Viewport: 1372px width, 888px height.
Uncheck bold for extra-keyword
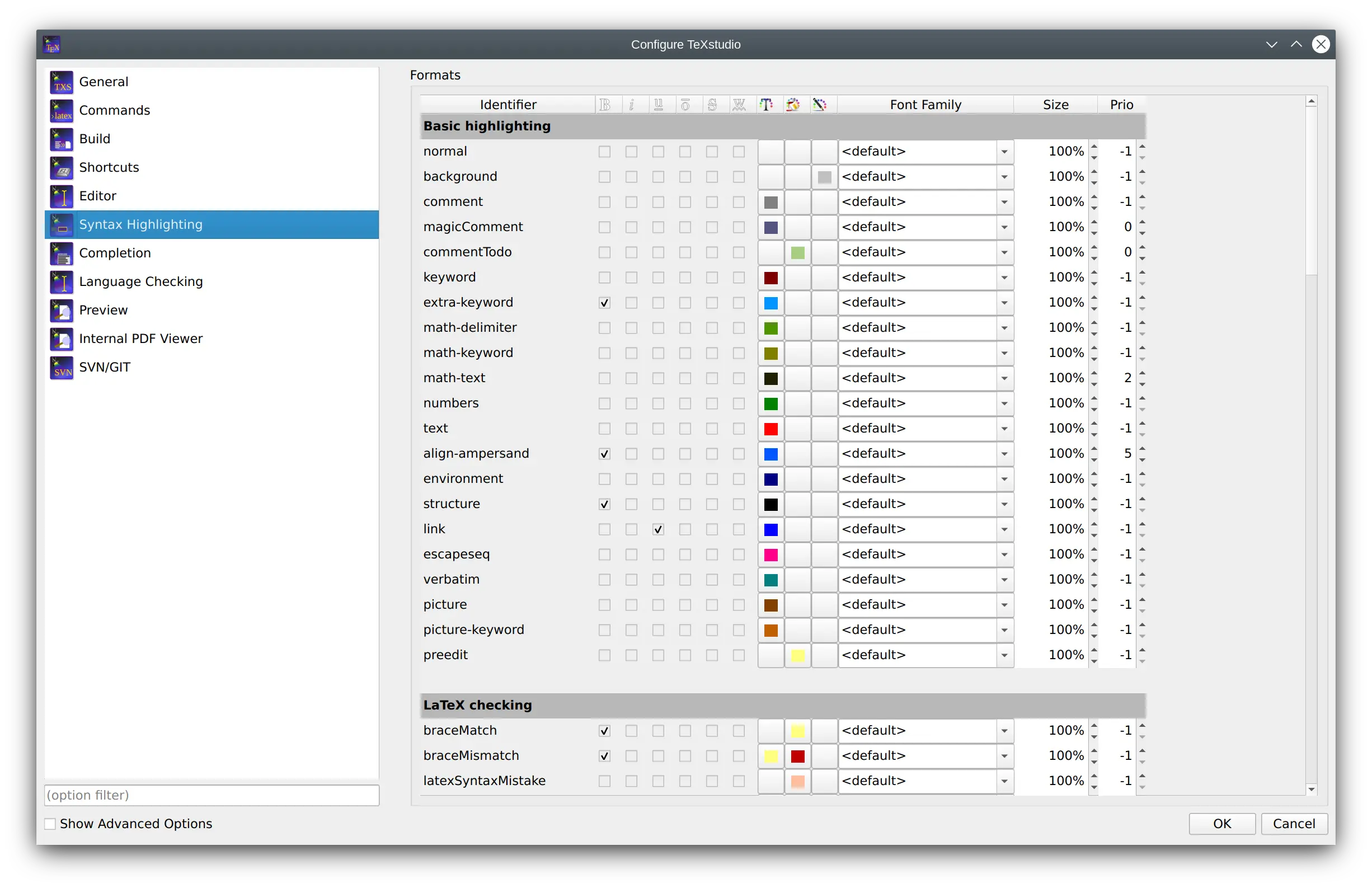[x=604, y=303]
